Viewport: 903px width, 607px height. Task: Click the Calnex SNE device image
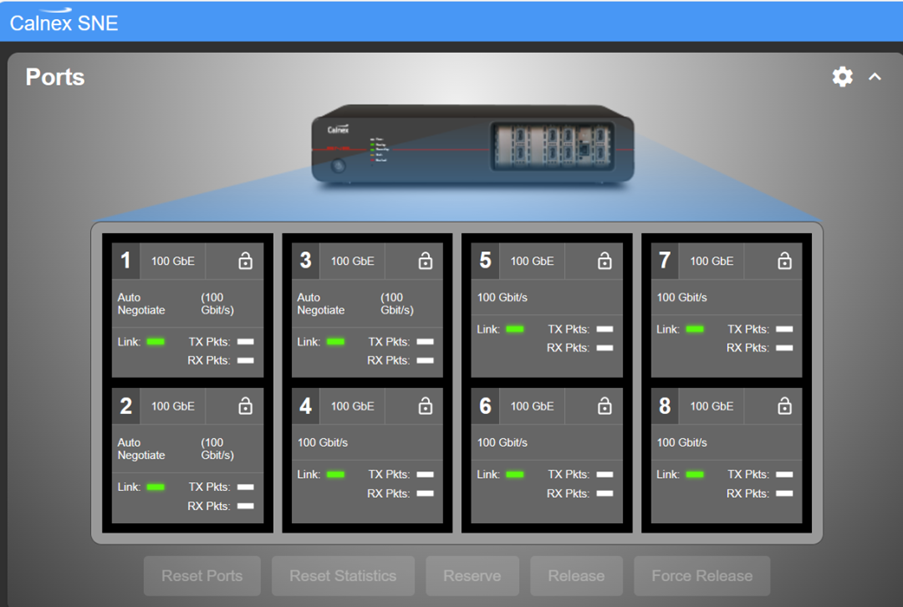[473, 145]
